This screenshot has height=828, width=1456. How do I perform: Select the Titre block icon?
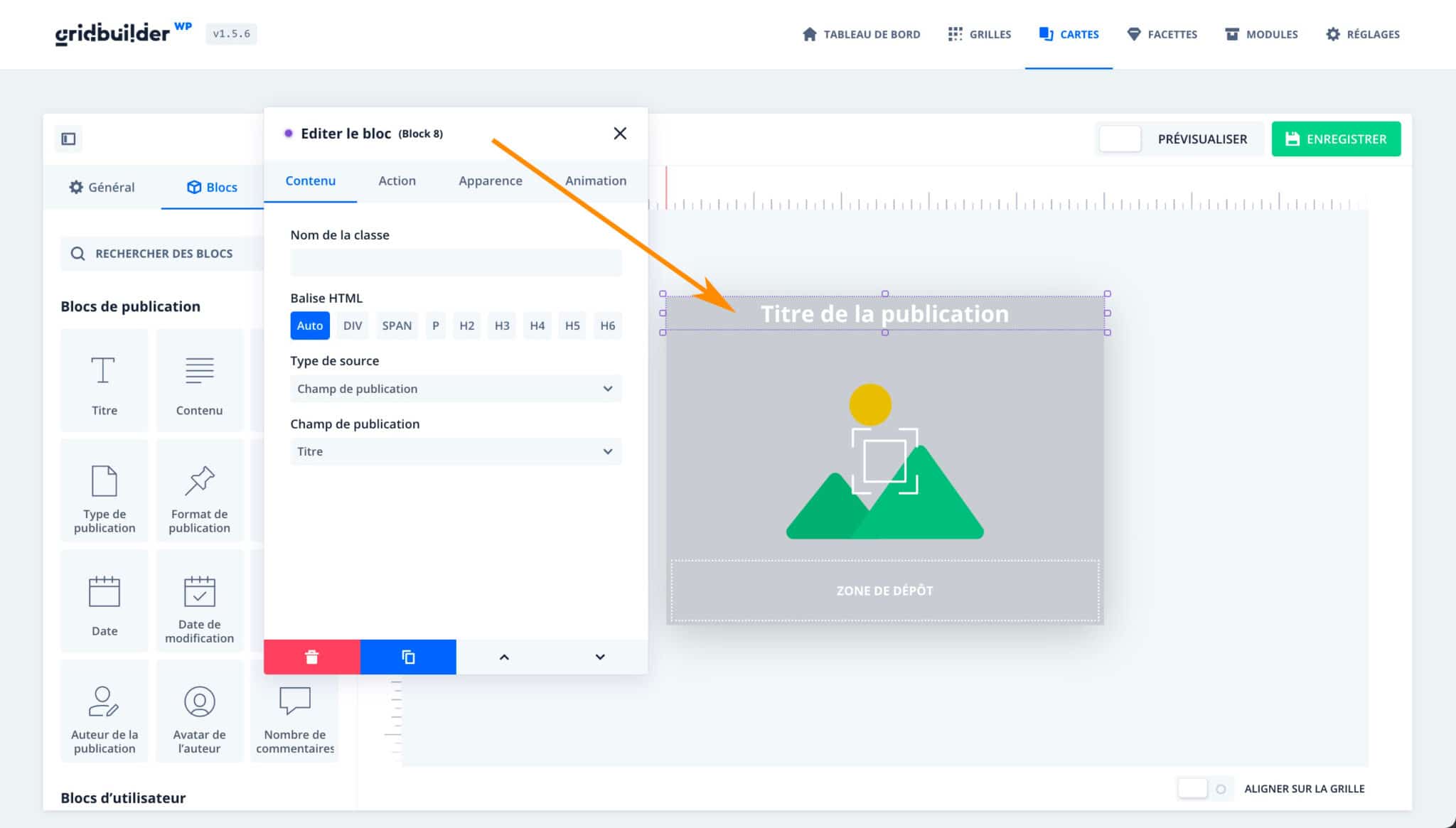coord(104,380)
